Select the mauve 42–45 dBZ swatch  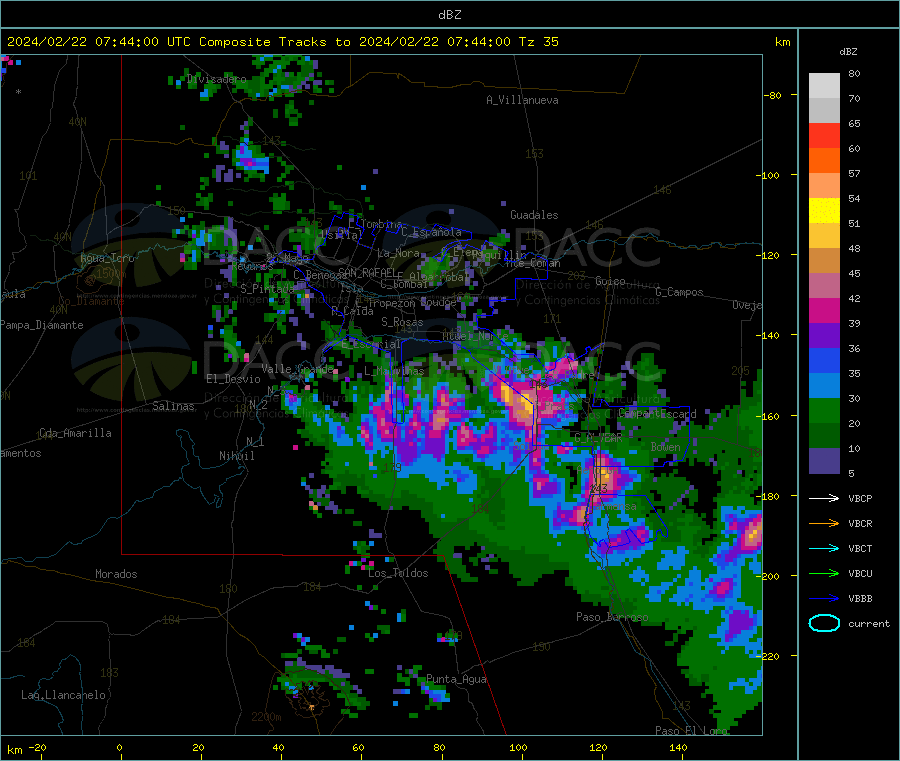pos(824,286)
